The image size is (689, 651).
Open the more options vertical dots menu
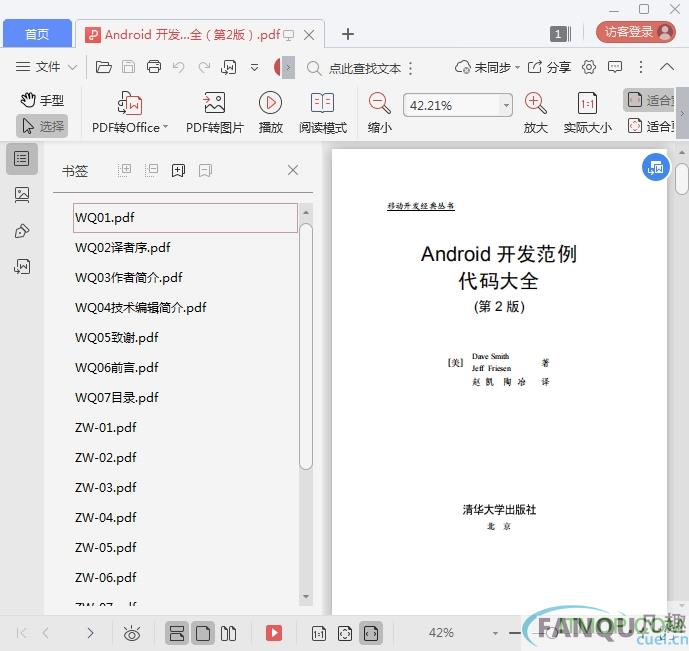641,67
